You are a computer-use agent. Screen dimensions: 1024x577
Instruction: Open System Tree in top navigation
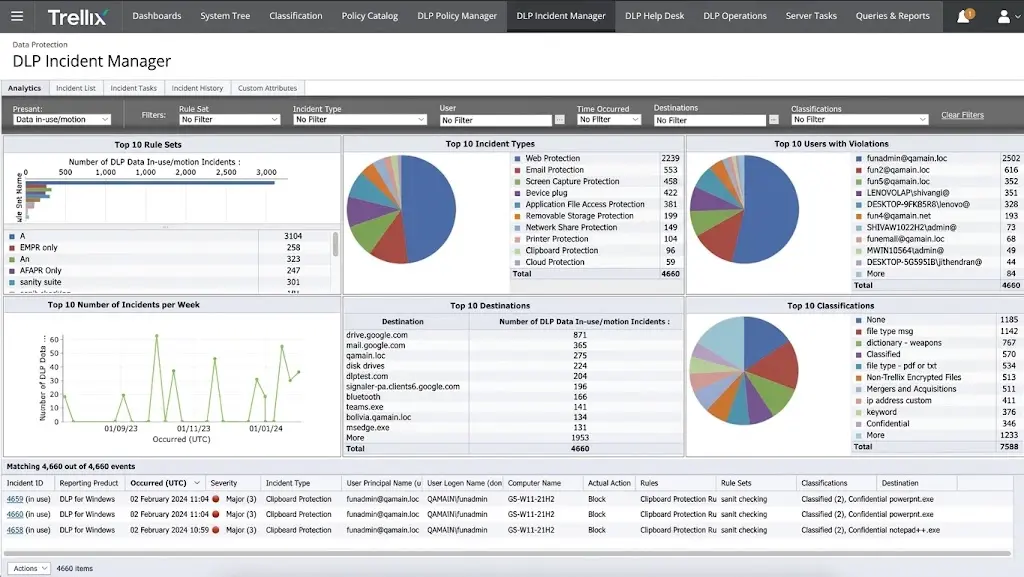point(225,16)
